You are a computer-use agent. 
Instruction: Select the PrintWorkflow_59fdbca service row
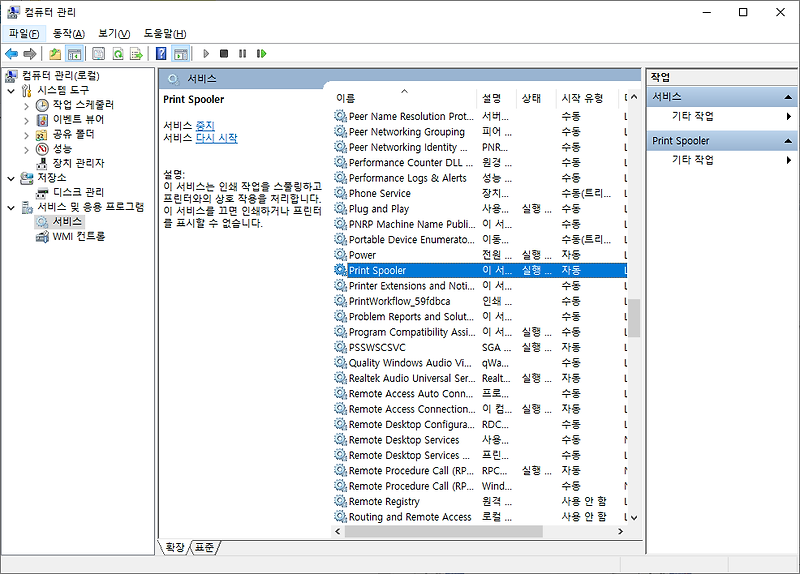480,301
